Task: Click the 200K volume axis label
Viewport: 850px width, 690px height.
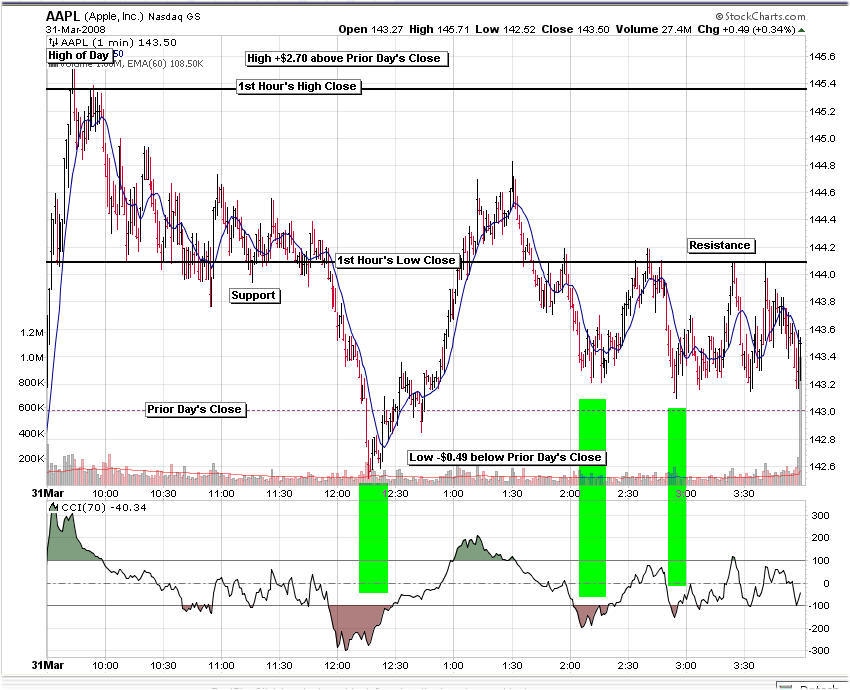Action: click(31, 459)
